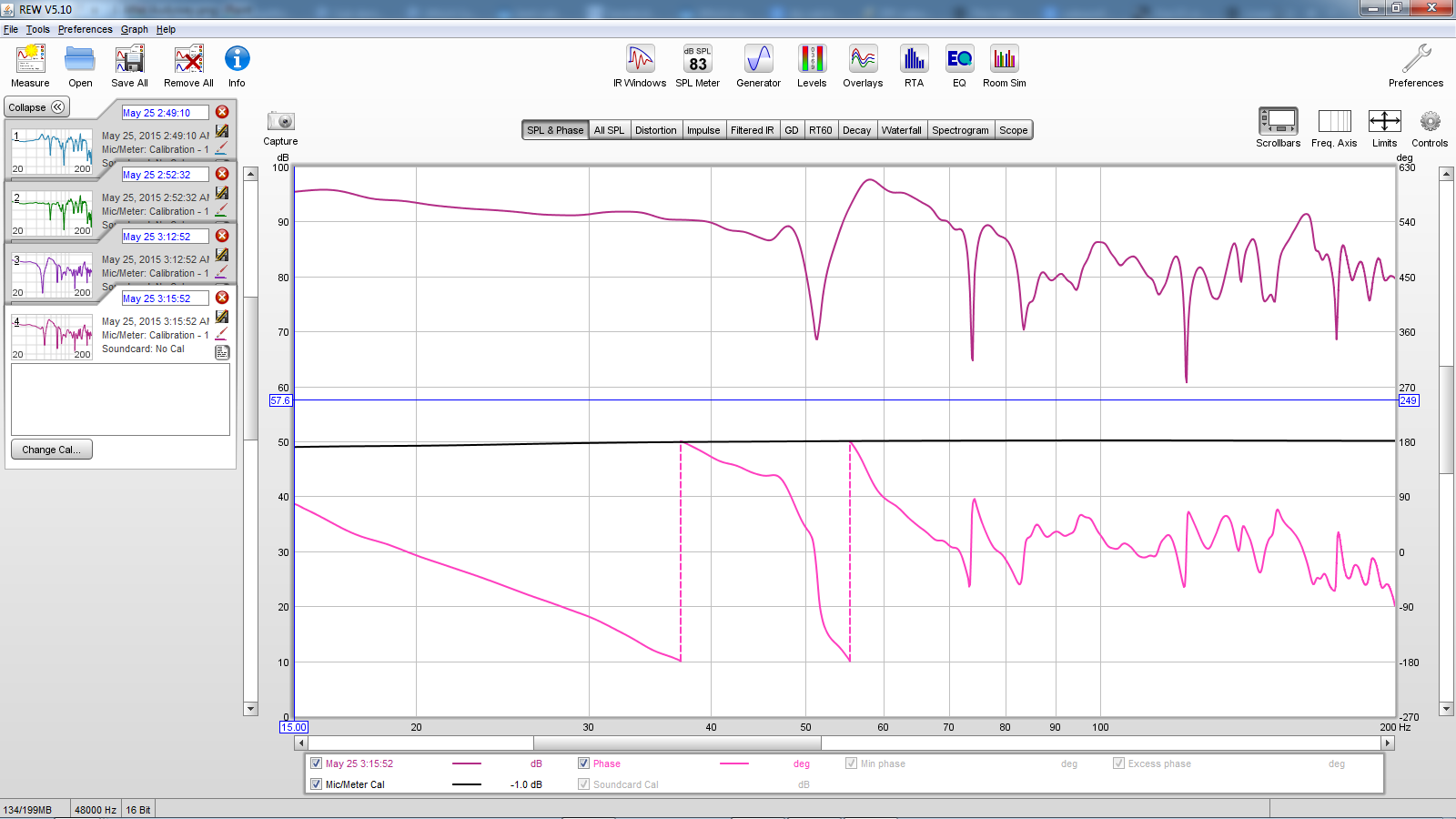Open the Help menu
The width and height of the screenshot is (1456, 819).
166,29
